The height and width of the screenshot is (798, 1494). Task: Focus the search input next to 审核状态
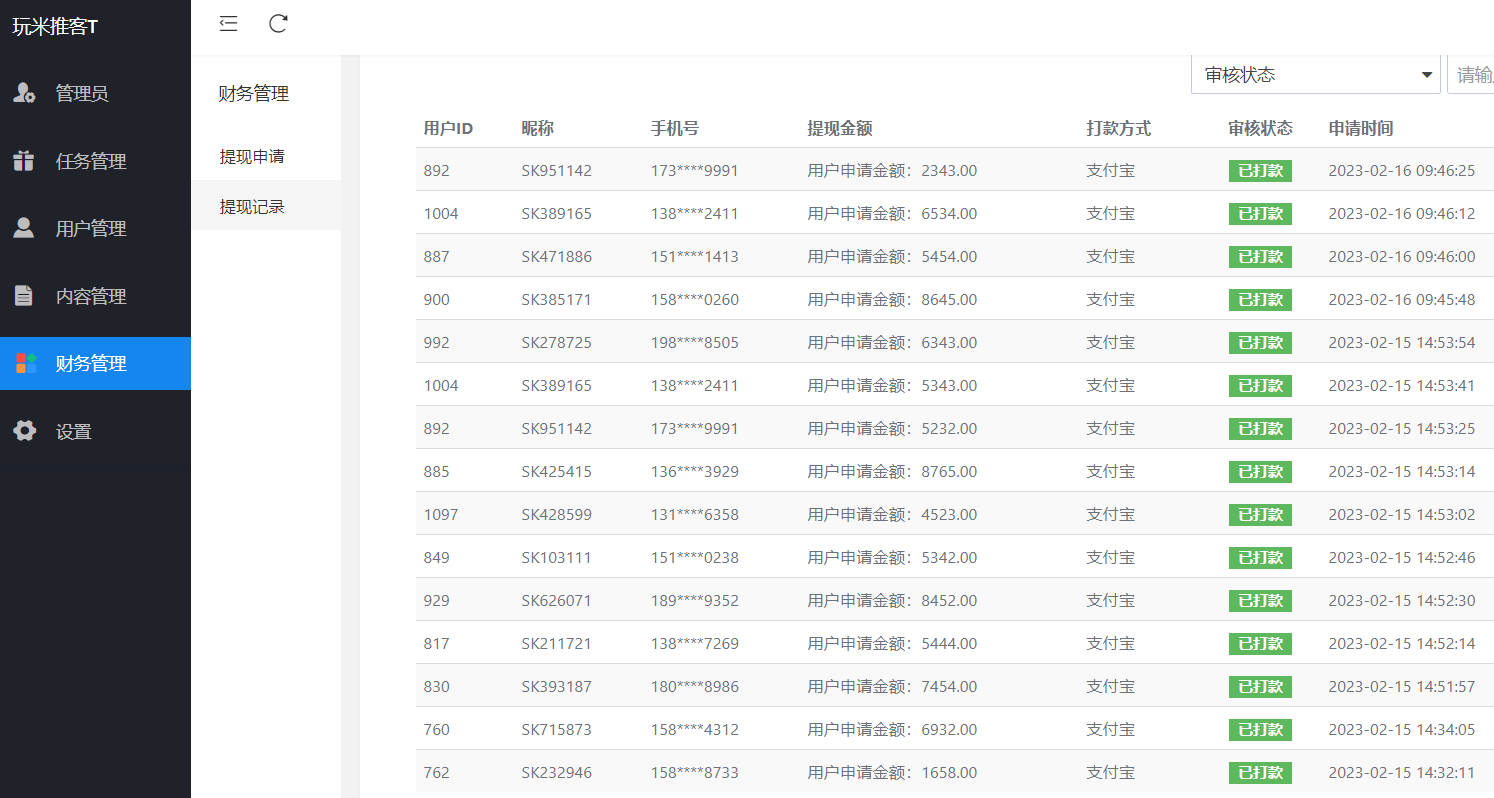click(x=1472, y=75)
